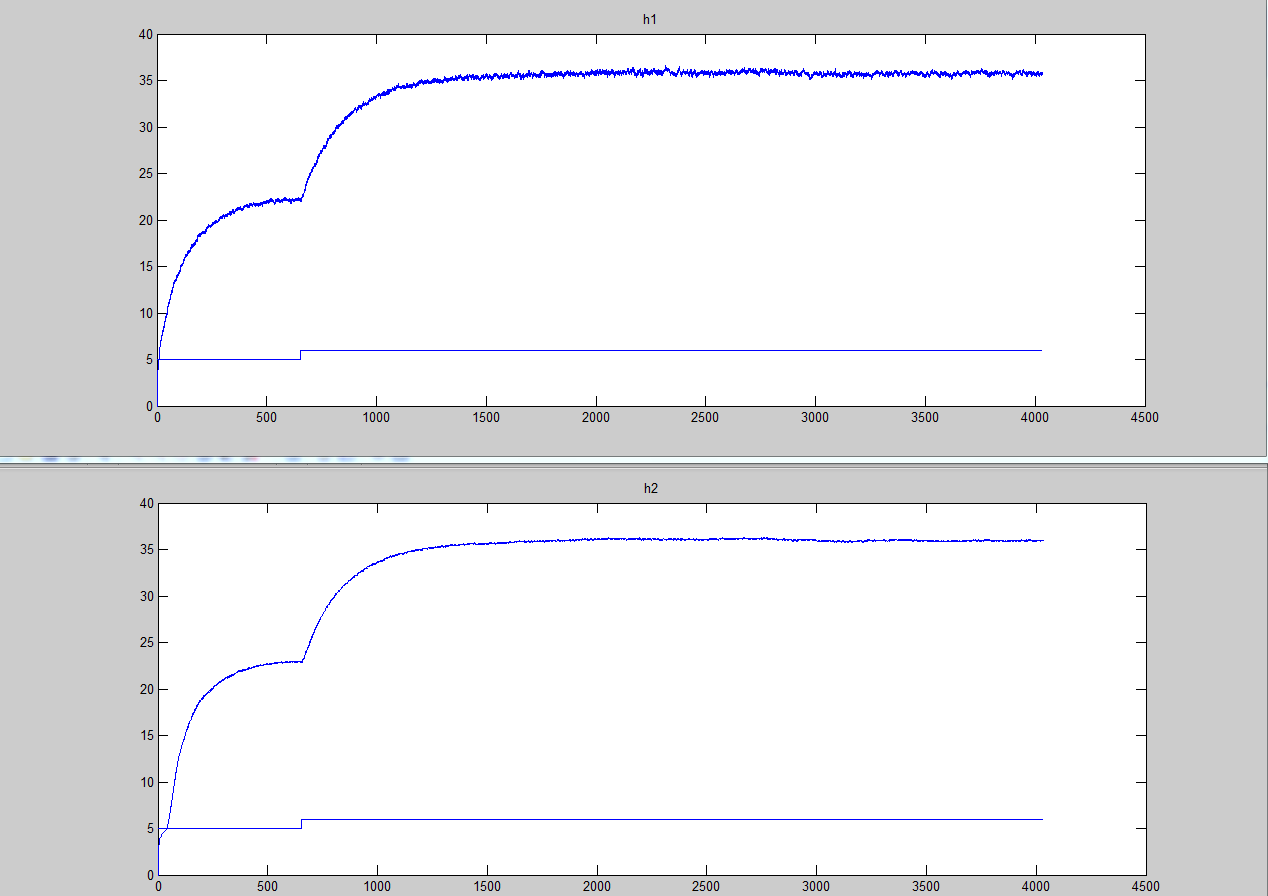Click the step jump of the h2 lower line

click(x=301, y=823)
